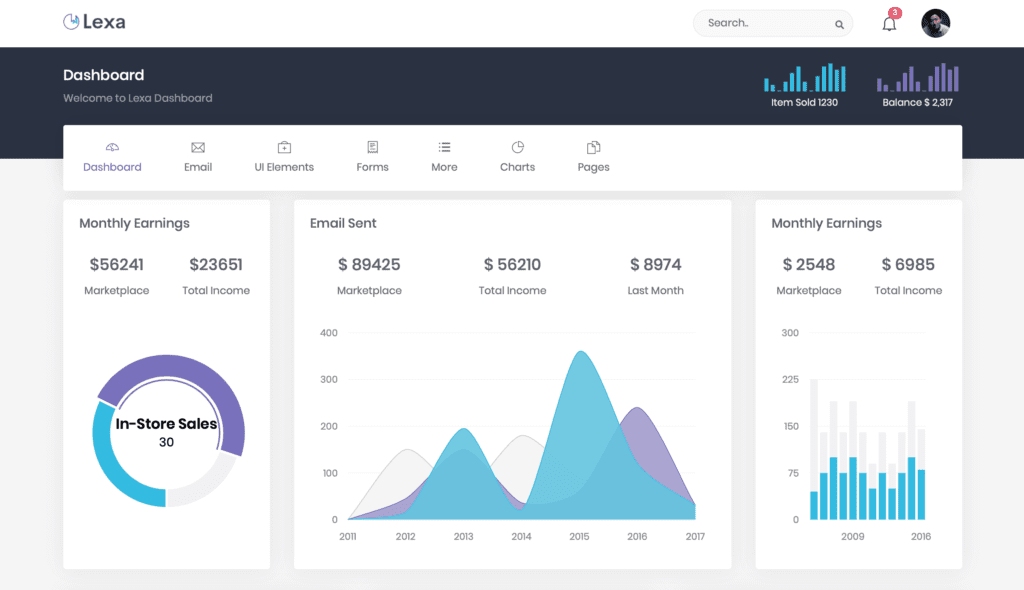Click the Pages menu label
The height and width of the screenshot is (590, 1024).
click(x=593, y=167)
